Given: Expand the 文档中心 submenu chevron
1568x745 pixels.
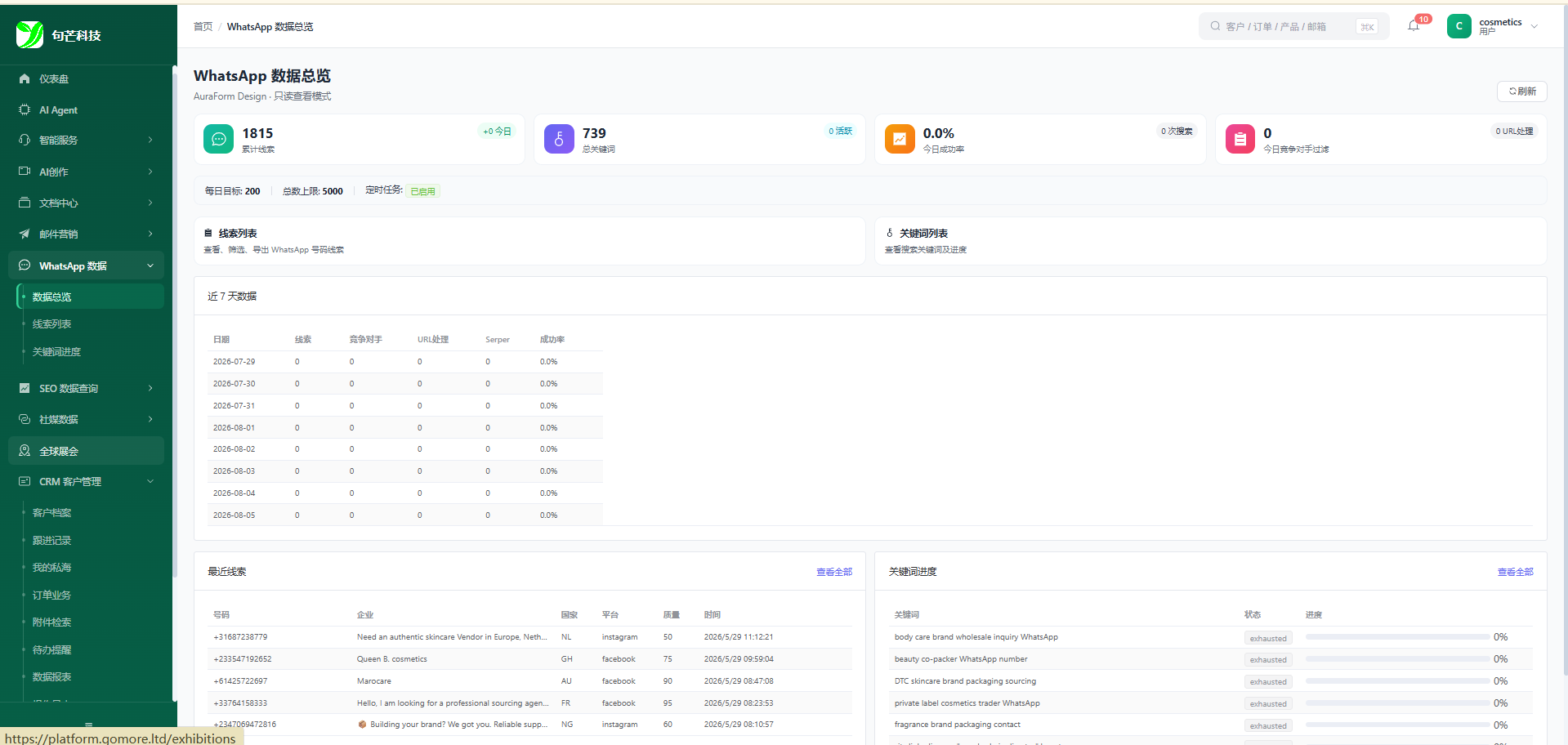Looking at the screenshot, I should coord(150,203).
